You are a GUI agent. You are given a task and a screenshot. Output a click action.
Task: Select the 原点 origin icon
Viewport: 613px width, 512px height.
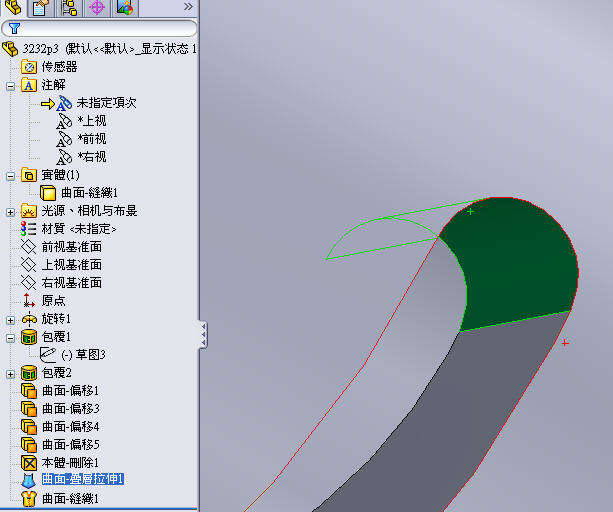pos(29,301)
